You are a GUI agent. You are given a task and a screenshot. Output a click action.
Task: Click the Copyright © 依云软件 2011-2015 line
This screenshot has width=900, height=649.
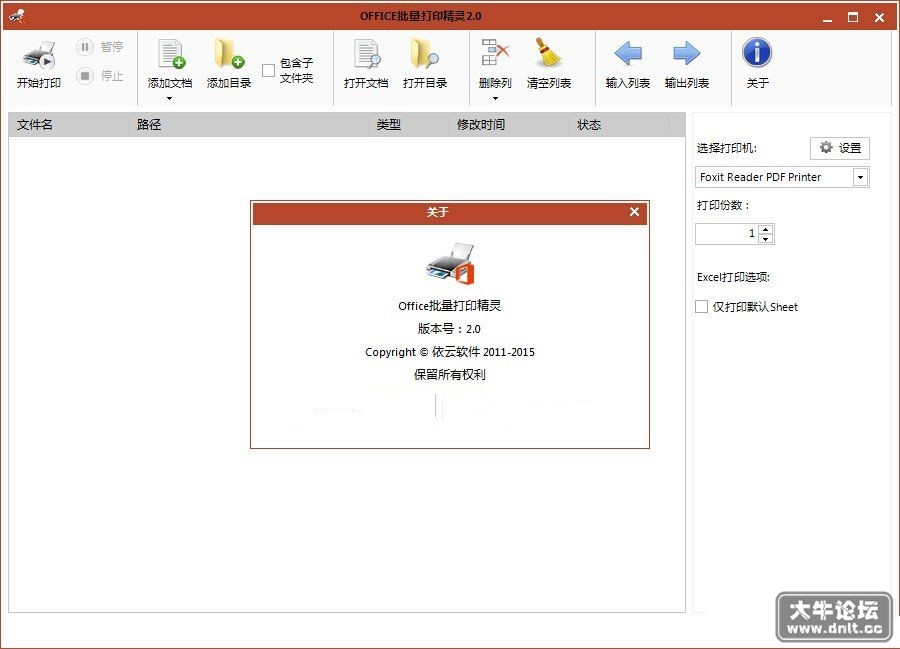pyautogui.click(x=450, y=352)
